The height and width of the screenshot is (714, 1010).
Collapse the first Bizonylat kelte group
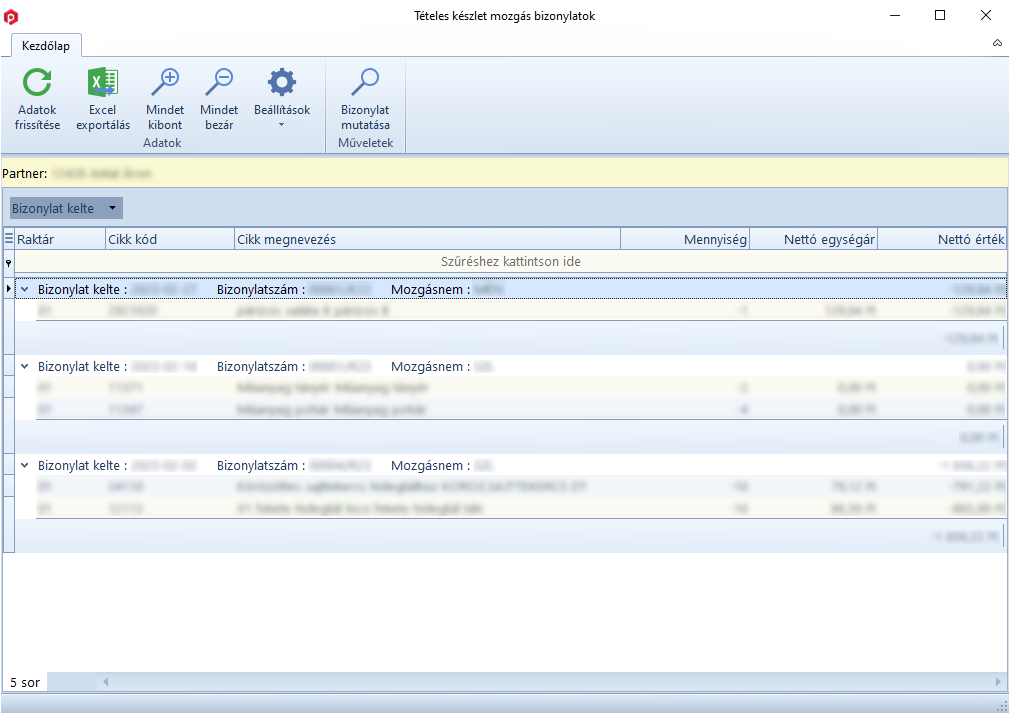(x=24, y=289)
